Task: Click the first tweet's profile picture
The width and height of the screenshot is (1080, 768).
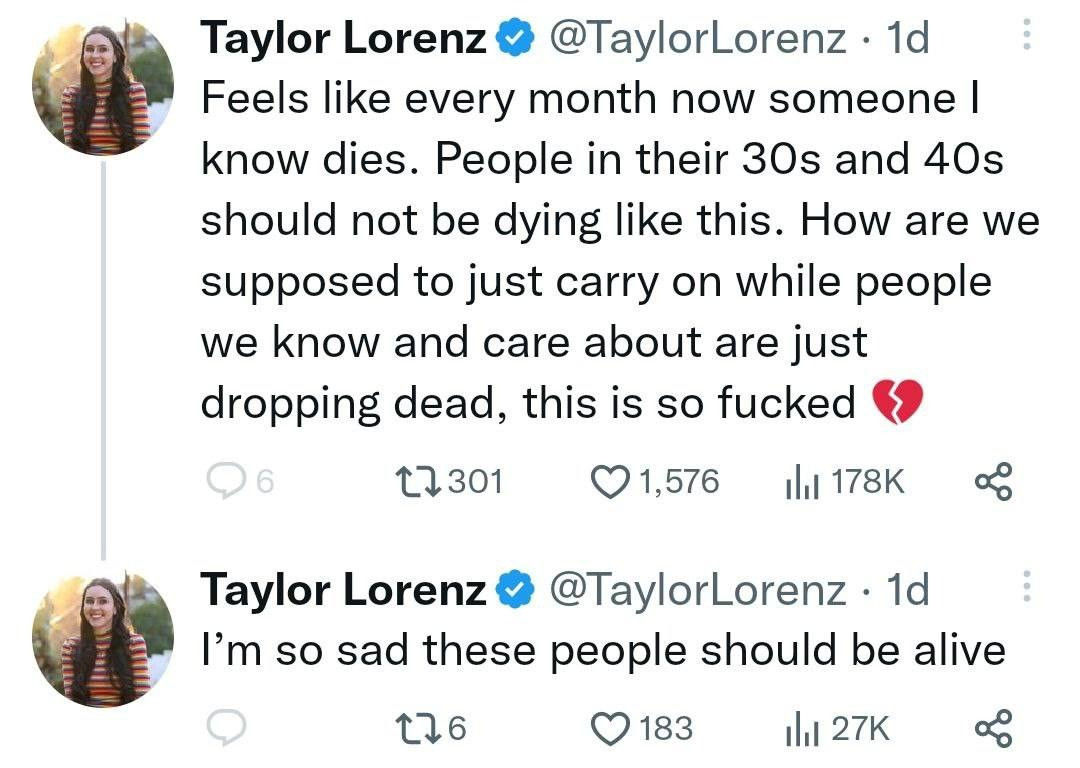Action: point(104,88)
